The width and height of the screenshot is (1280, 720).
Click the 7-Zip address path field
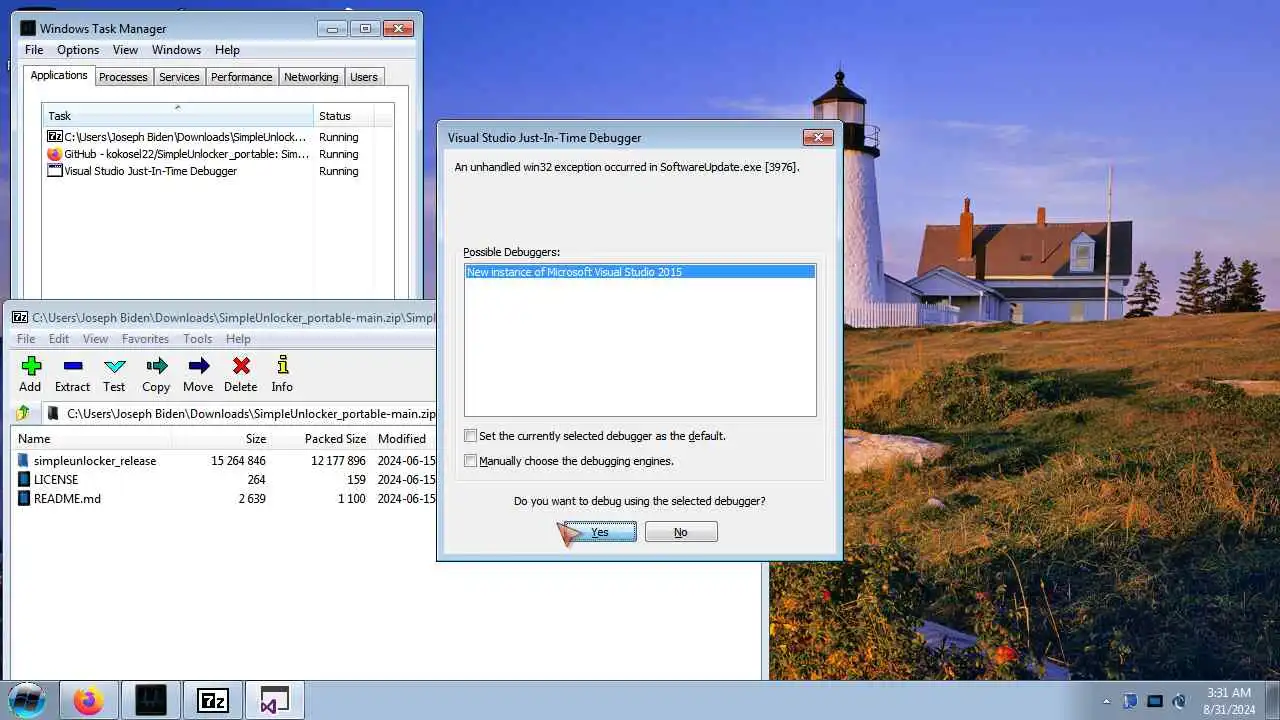240,414
